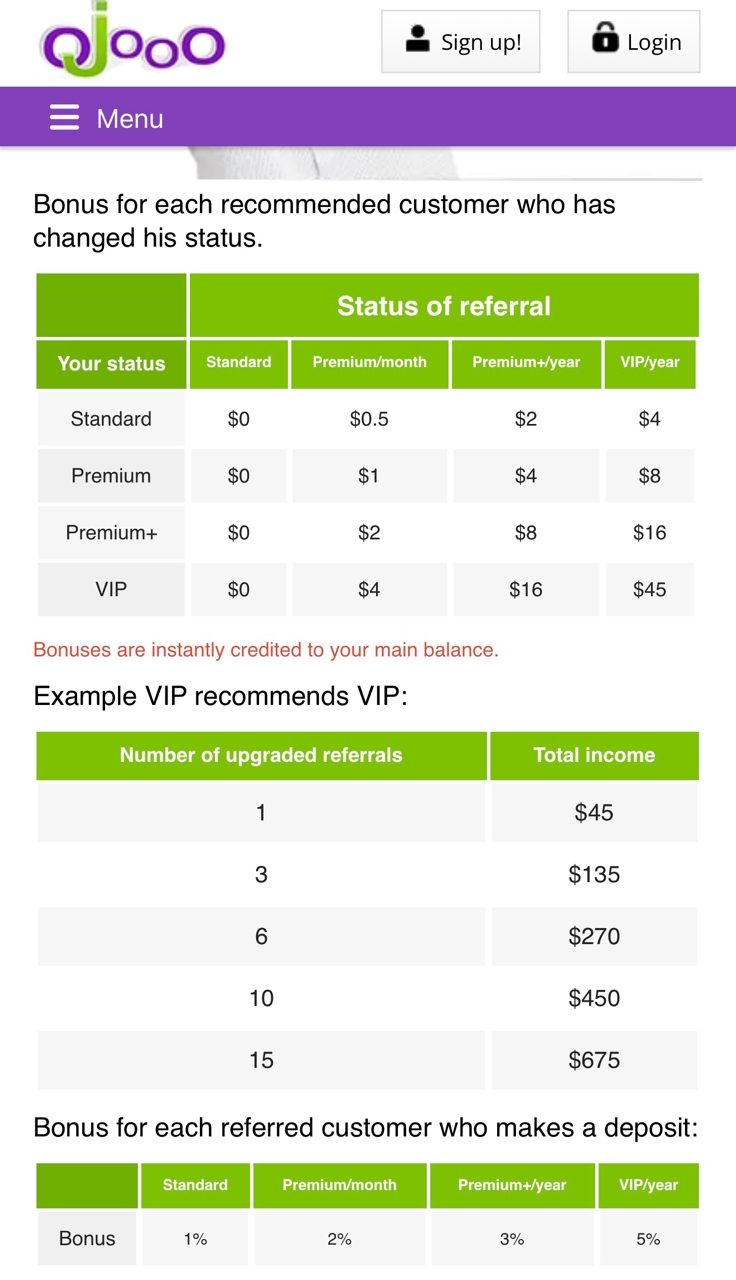
Task: Click the Ojooo logo
Action: tap(132, 45)
